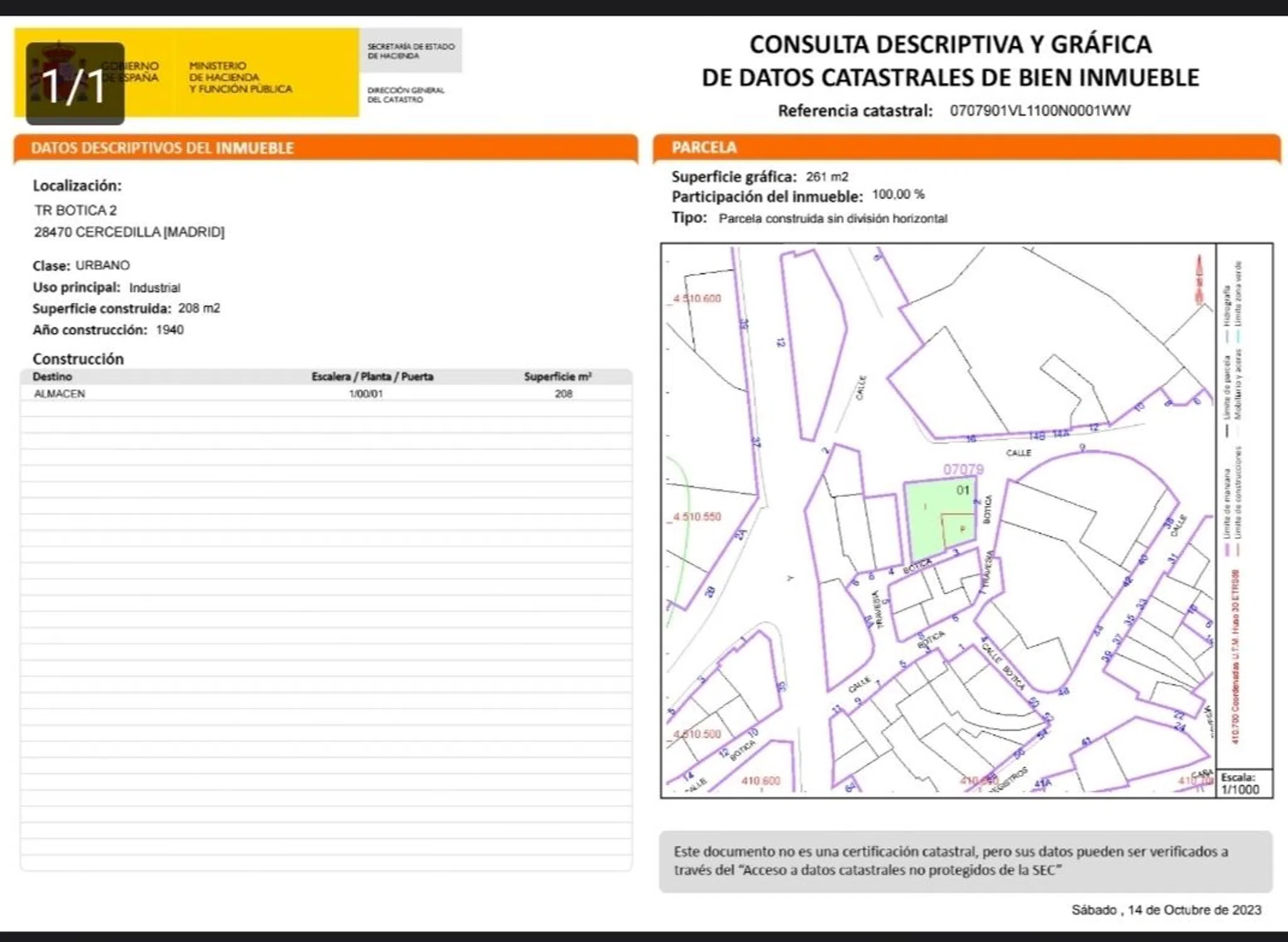Image resolution: width=1288 pixels, height=942 pixels.
Task: Click the date Sábado 14 de Octubre
Action: 1166,910
